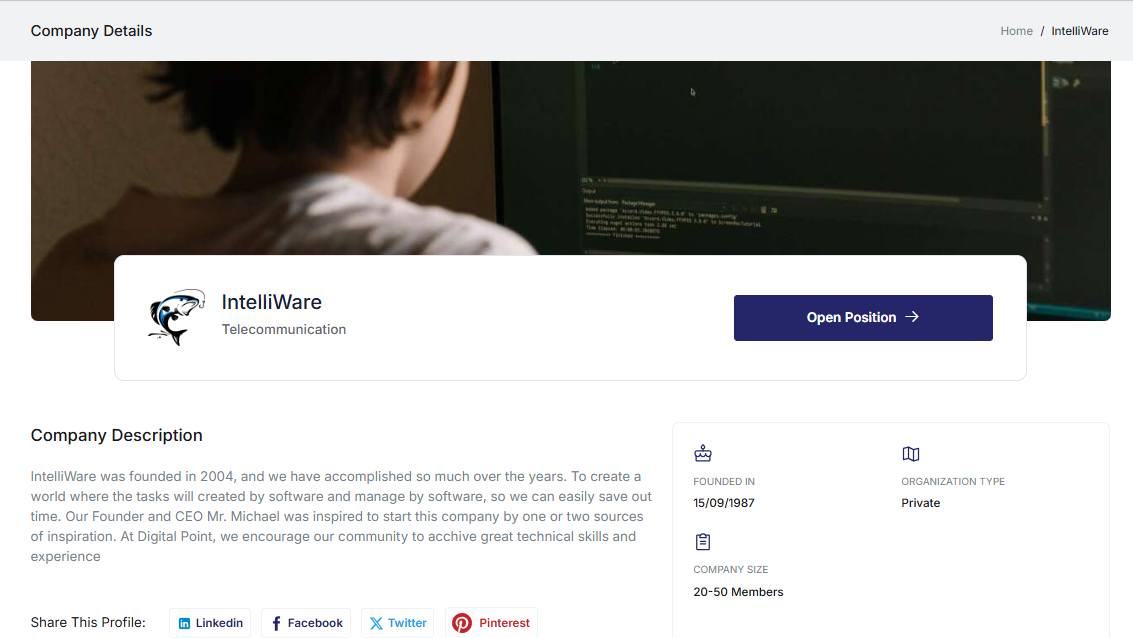Click the cake icon above Founded In
The image size is (1133, 638).
[703, 454]
